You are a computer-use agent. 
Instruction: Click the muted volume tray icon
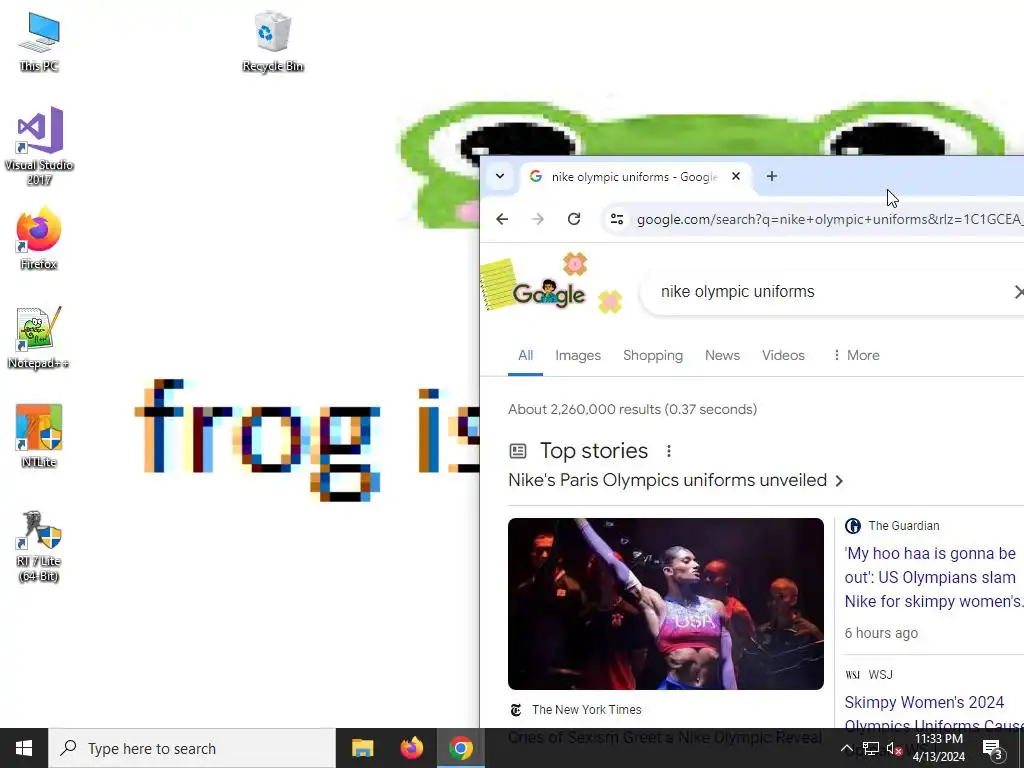pos(895,749)
